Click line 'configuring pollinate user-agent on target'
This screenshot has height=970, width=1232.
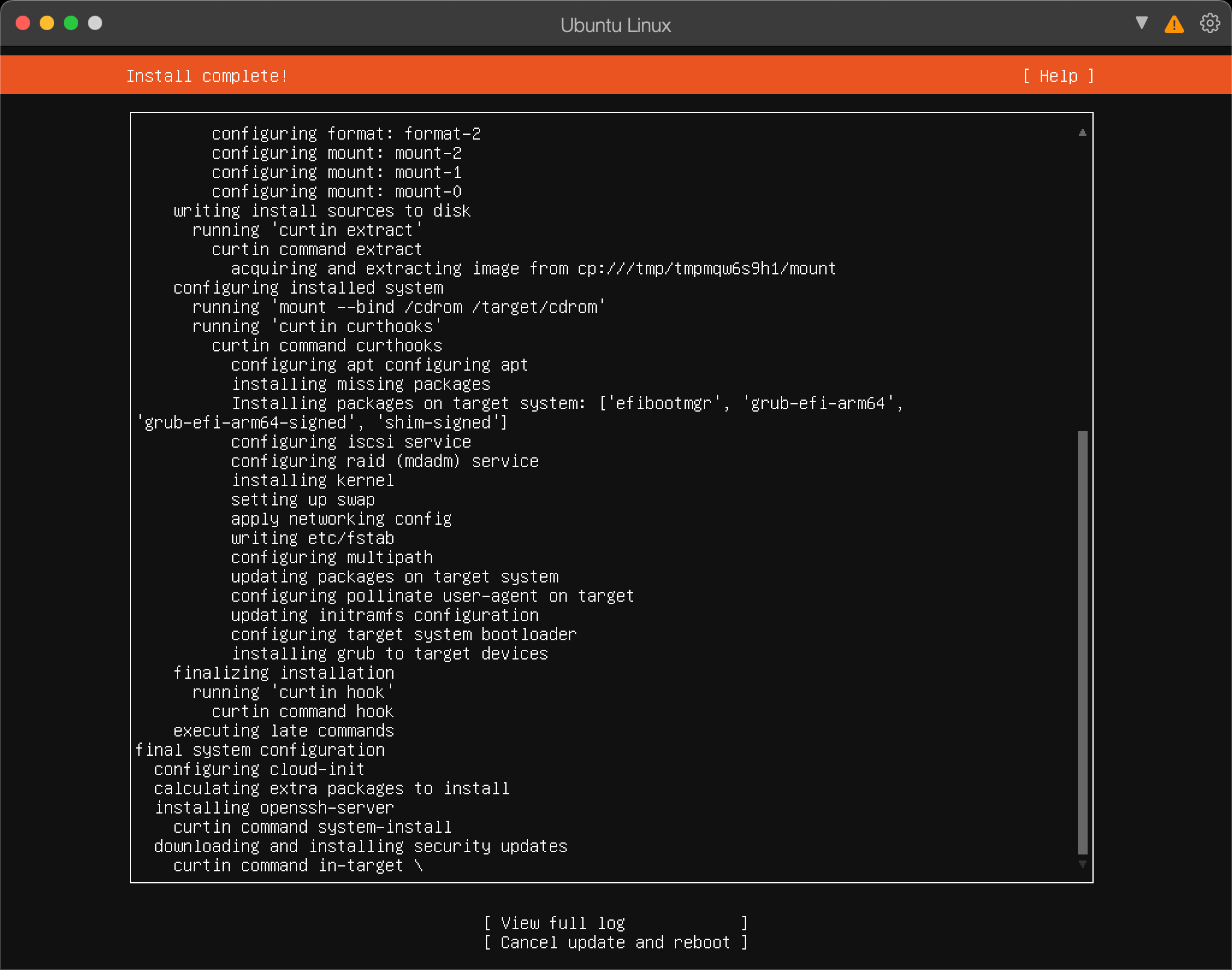pos(433,596)
